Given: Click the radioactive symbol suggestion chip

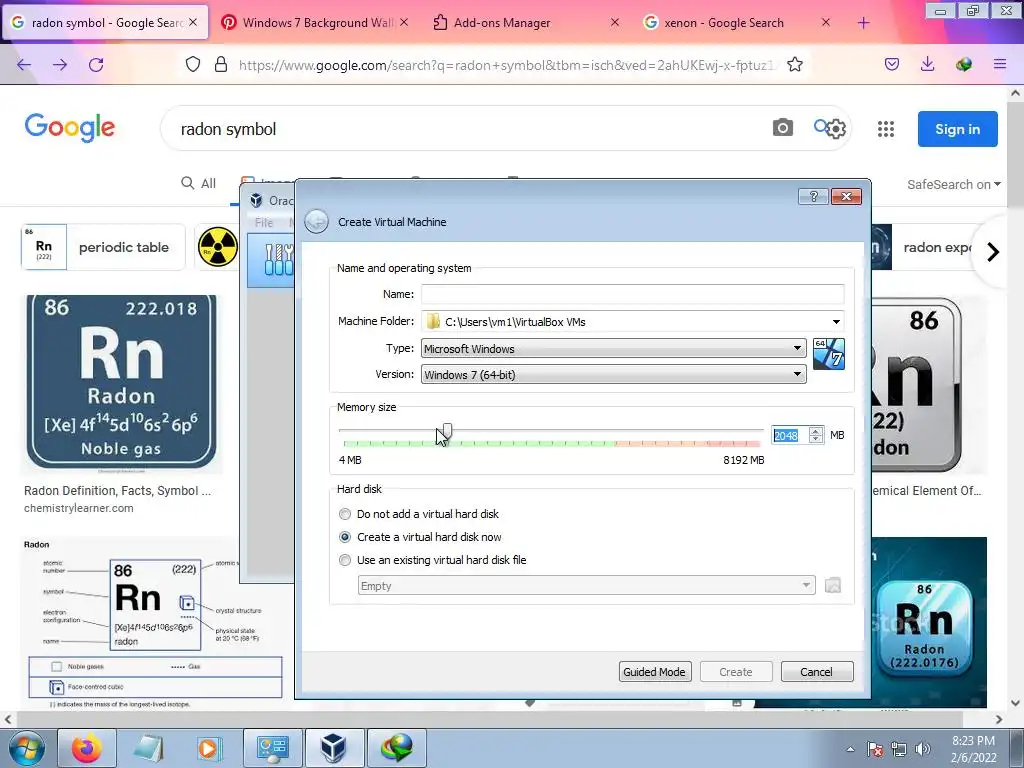Looking at the screenshot, I should pyautogui.click(x=217, y=247).
